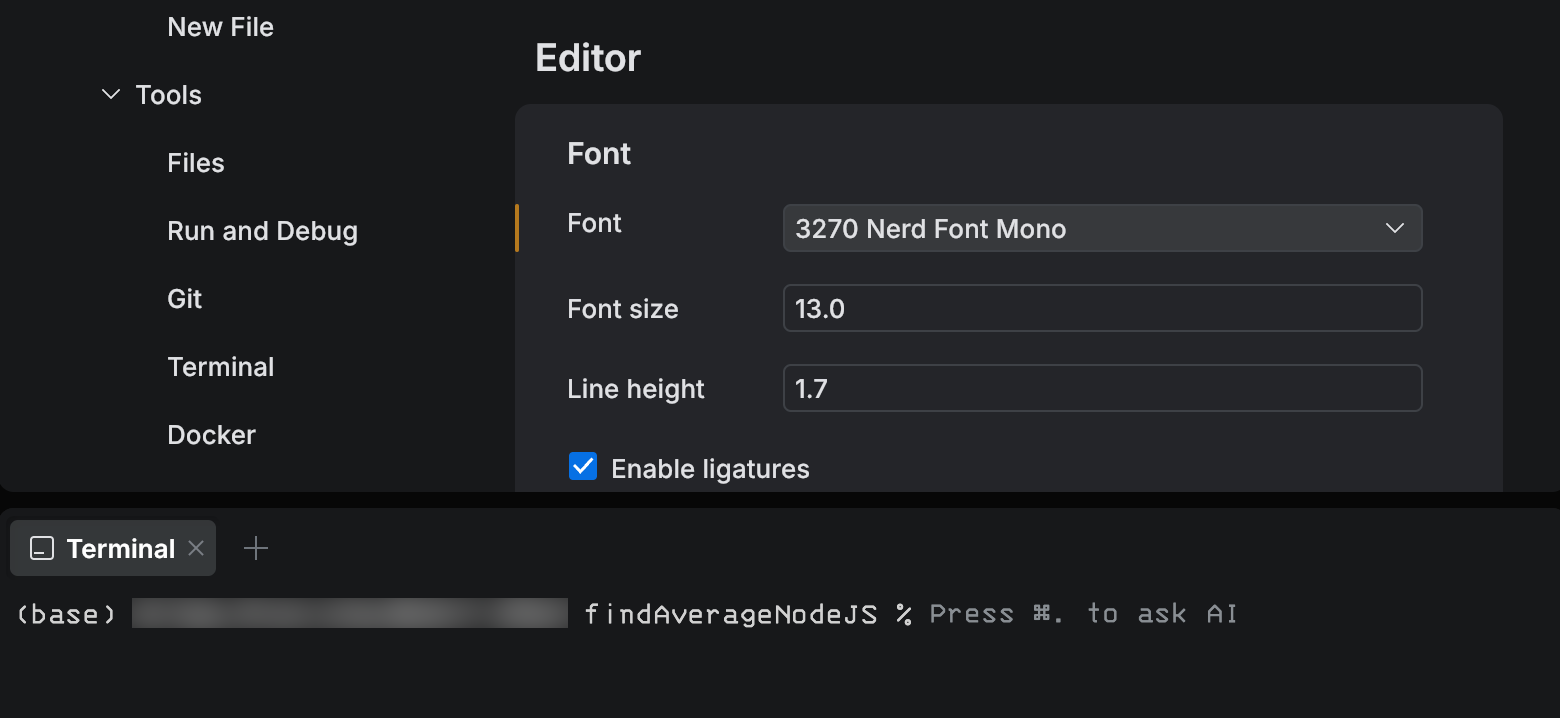
Task: Open a new terminal with the plus icon
Action: click(x=256, y=547)
